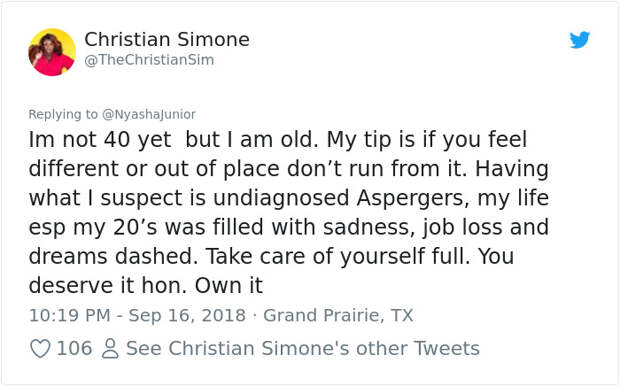Visit the @TheChristianSim handle

tap(149, 60)
